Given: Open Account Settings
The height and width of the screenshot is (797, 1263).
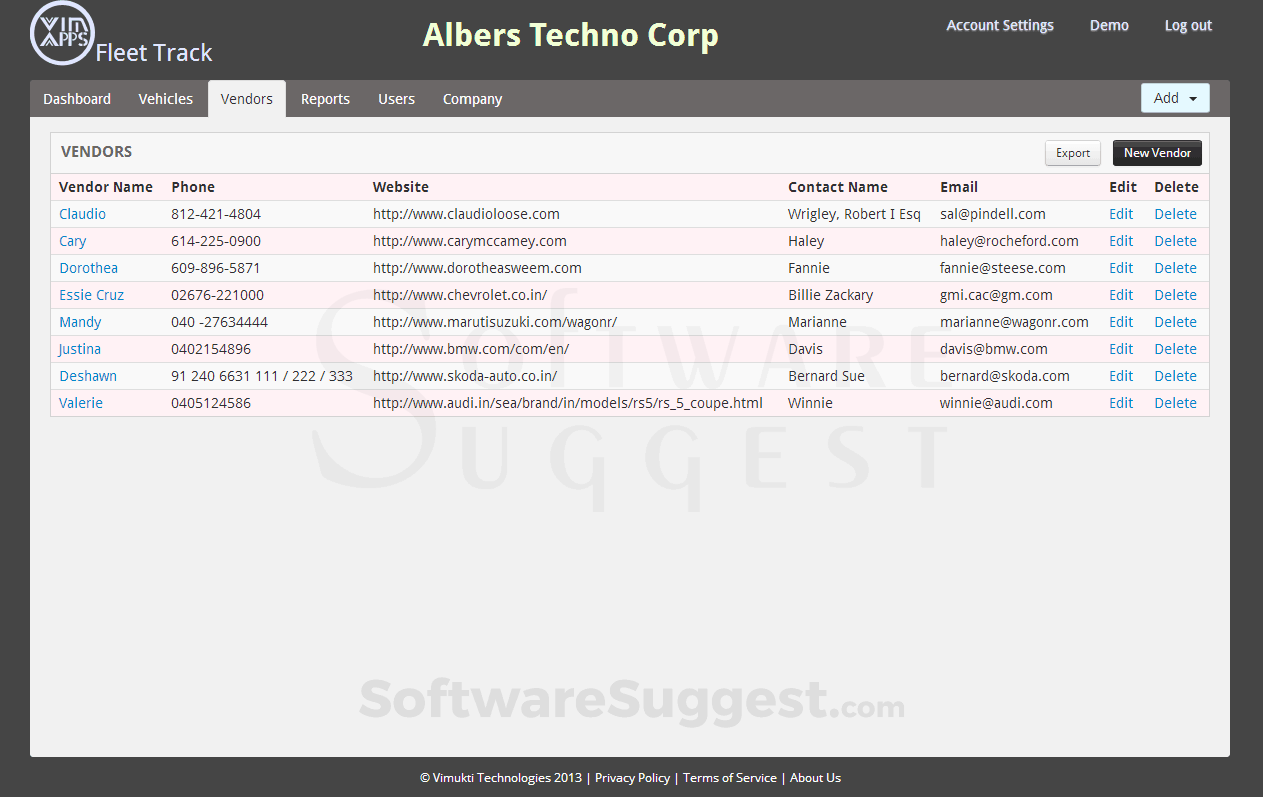Looking at the screenshot, I should (1000, 26).
